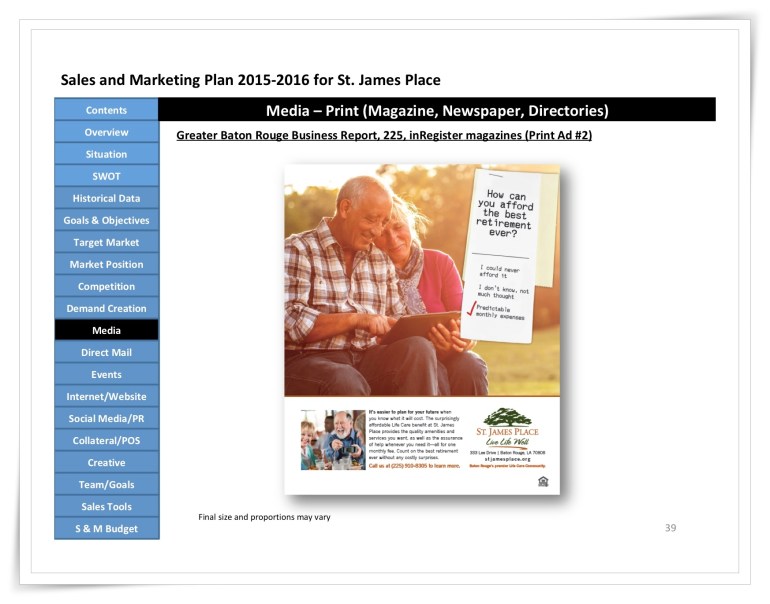Click the Greater Baton Rouge Business Report heading

coord(384,135)
